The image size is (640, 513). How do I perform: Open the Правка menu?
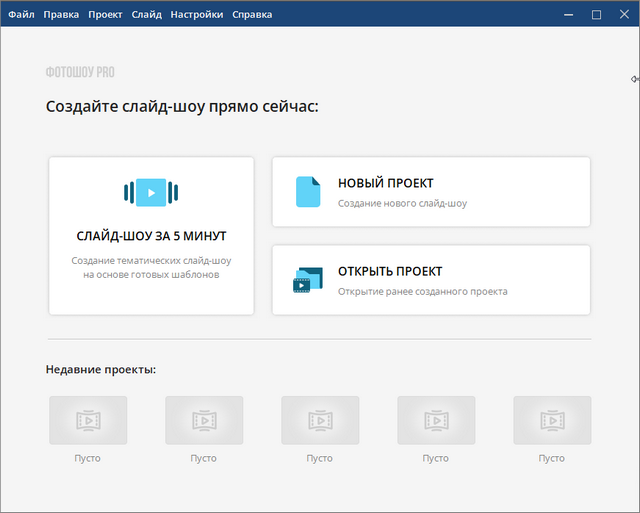point(61,14)
